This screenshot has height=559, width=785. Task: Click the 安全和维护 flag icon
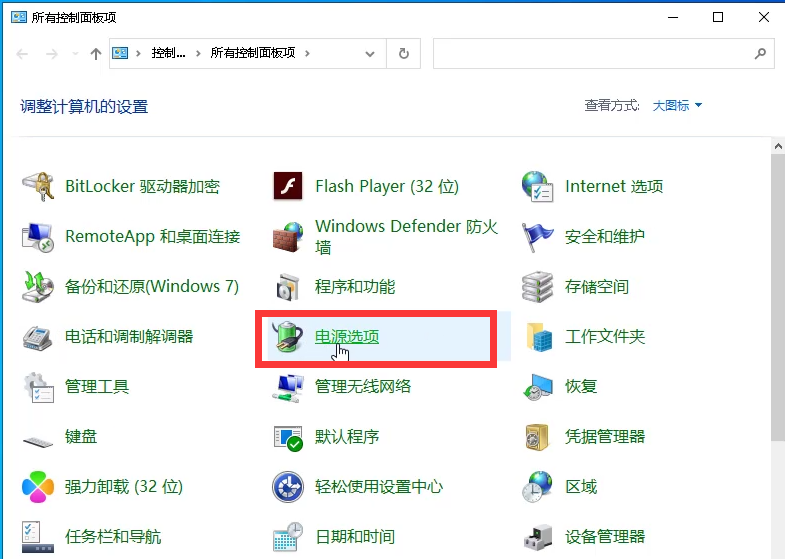(x=538, y=237)
